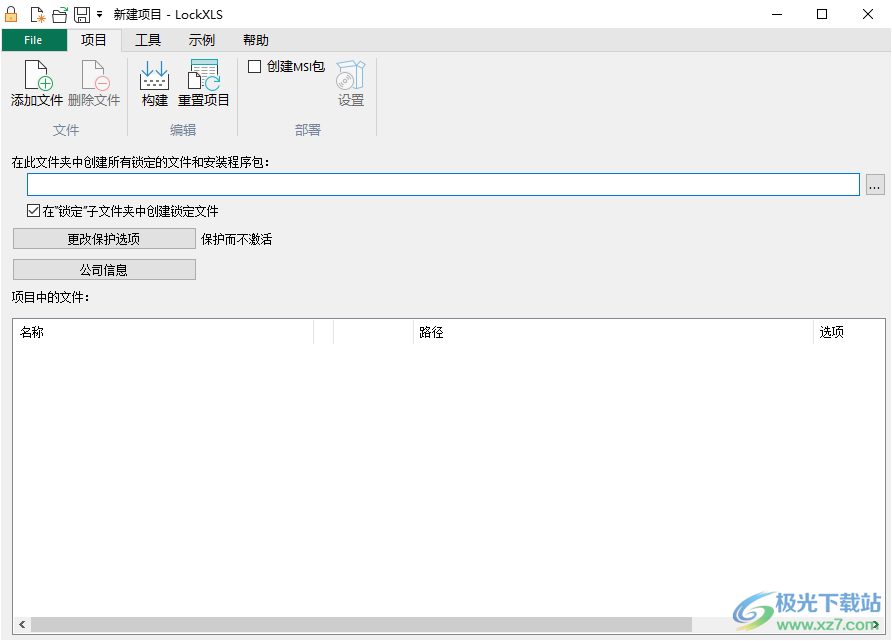
Task: Click the 路径 column header
Action: (x=613, y=332)
